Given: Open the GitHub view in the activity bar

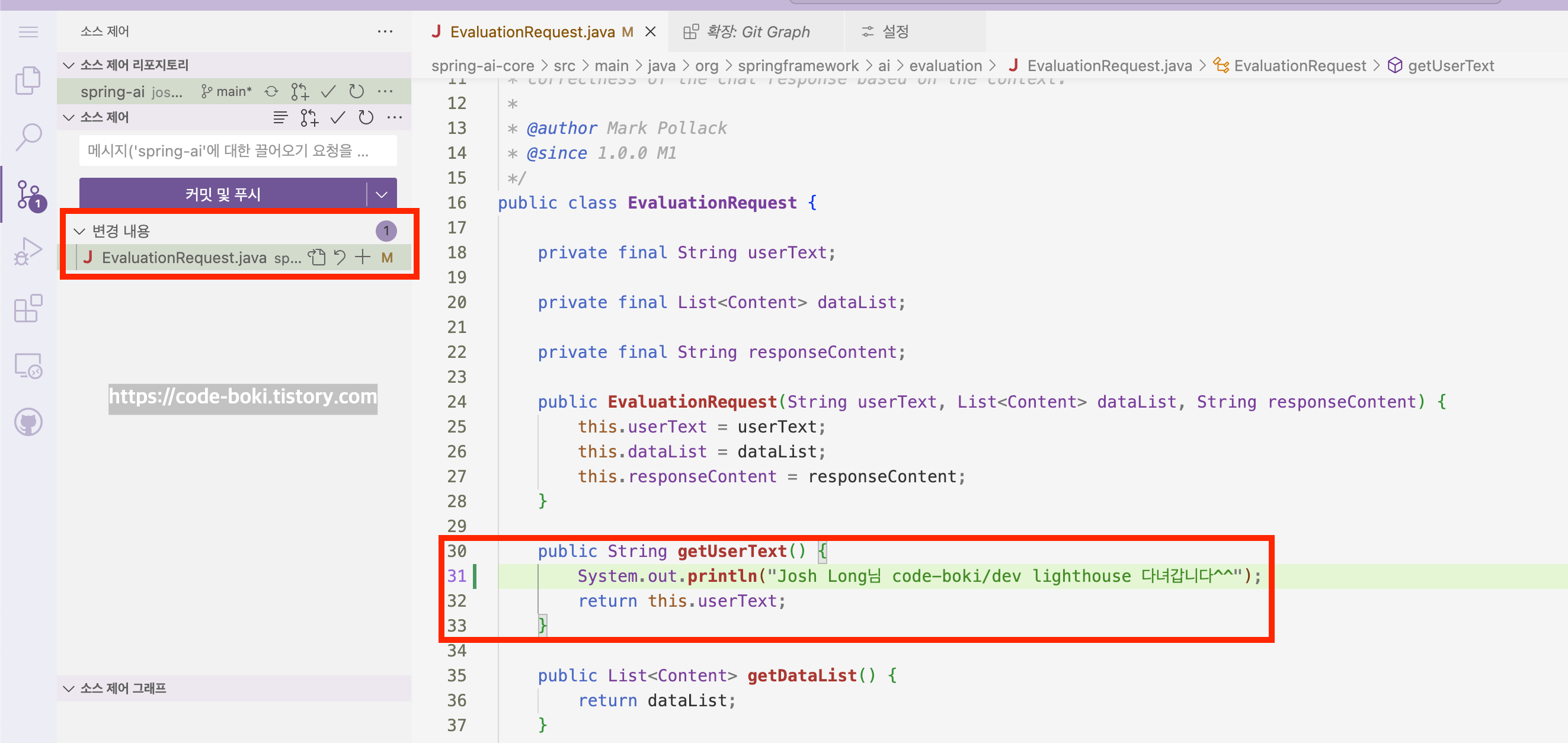Looking at the screenshot, I should coord(27,422).
